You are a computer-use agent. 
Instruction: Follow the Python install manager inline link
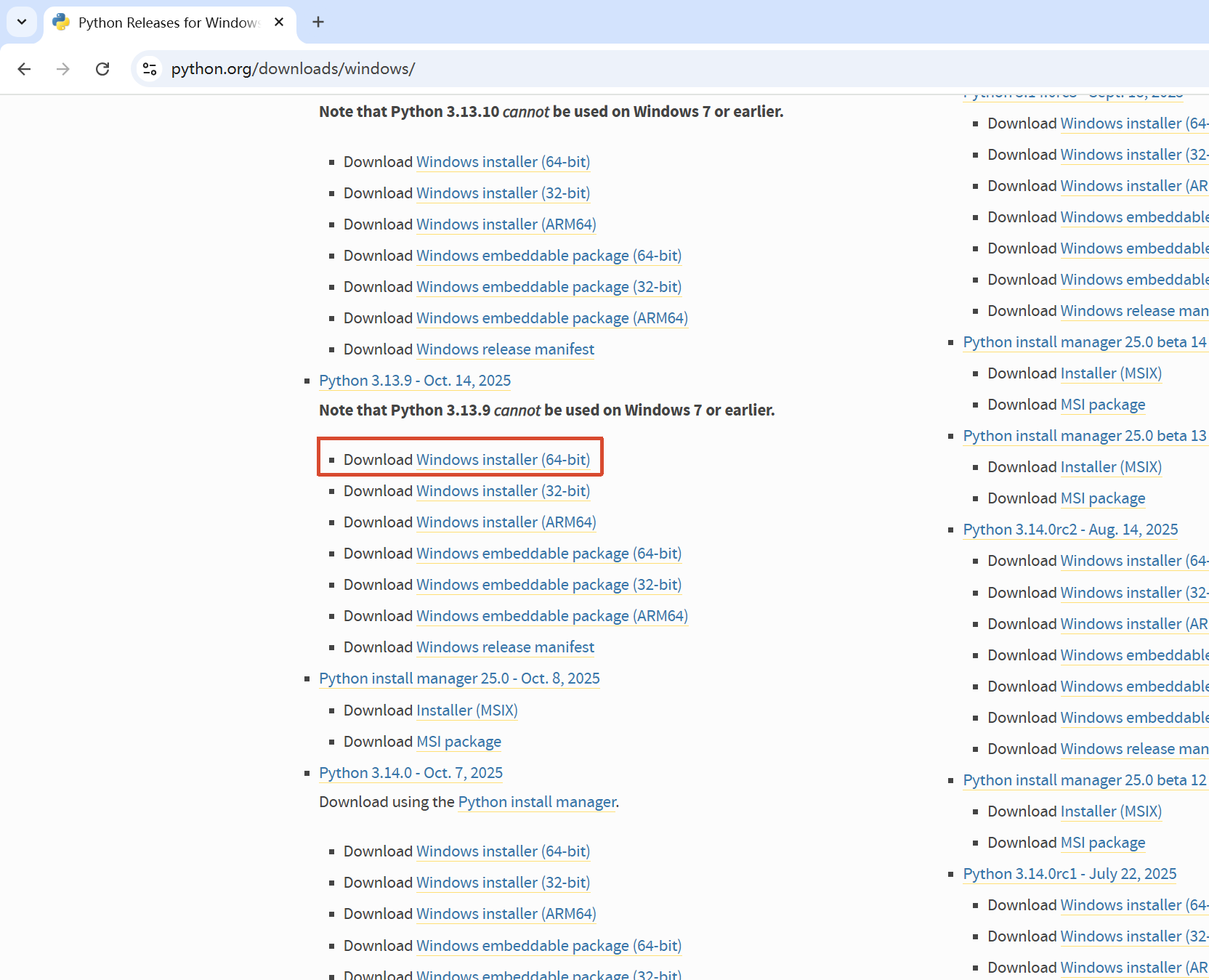tap(538, 802)
